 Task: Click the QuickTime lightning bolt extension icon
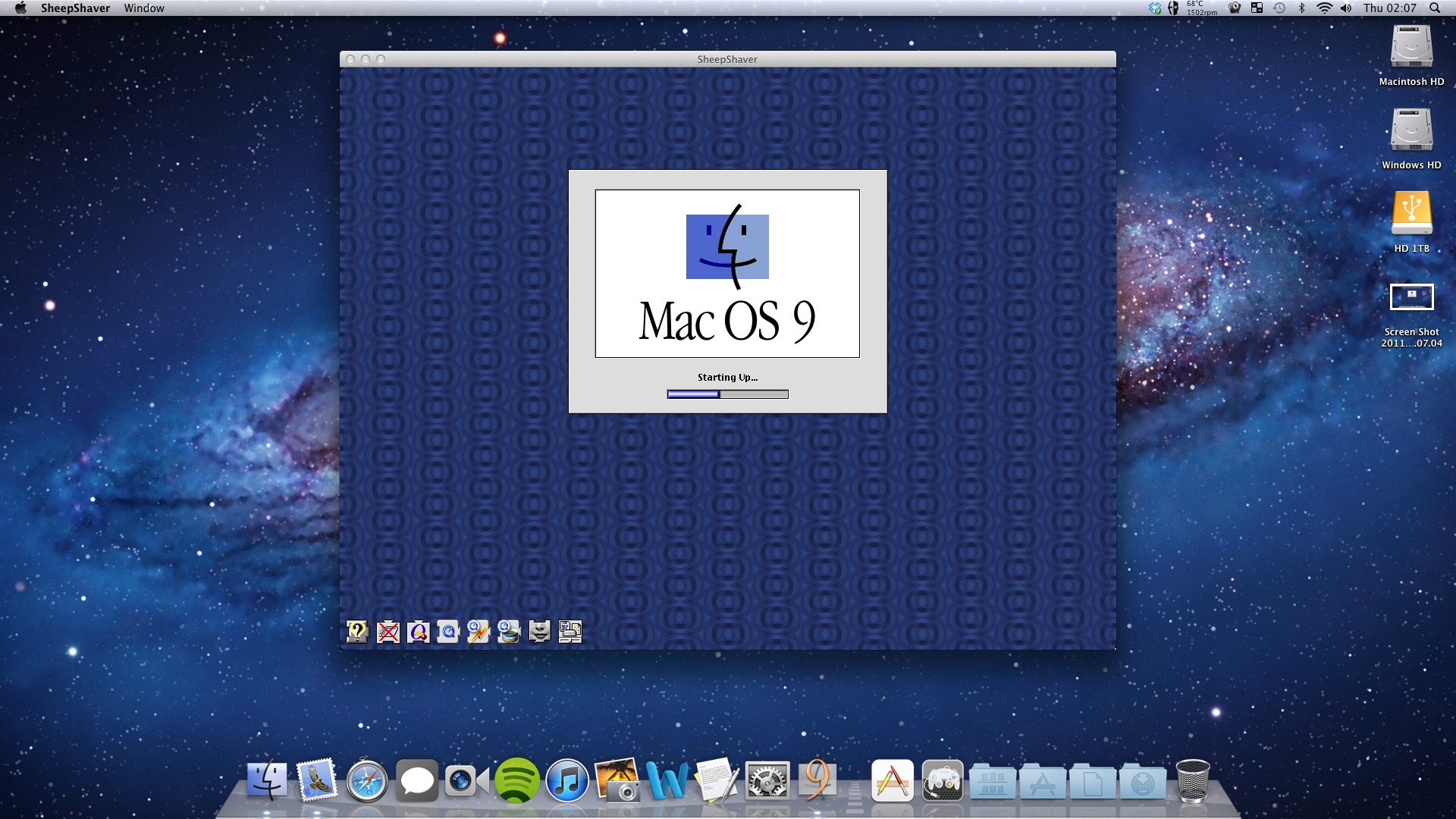479,631
